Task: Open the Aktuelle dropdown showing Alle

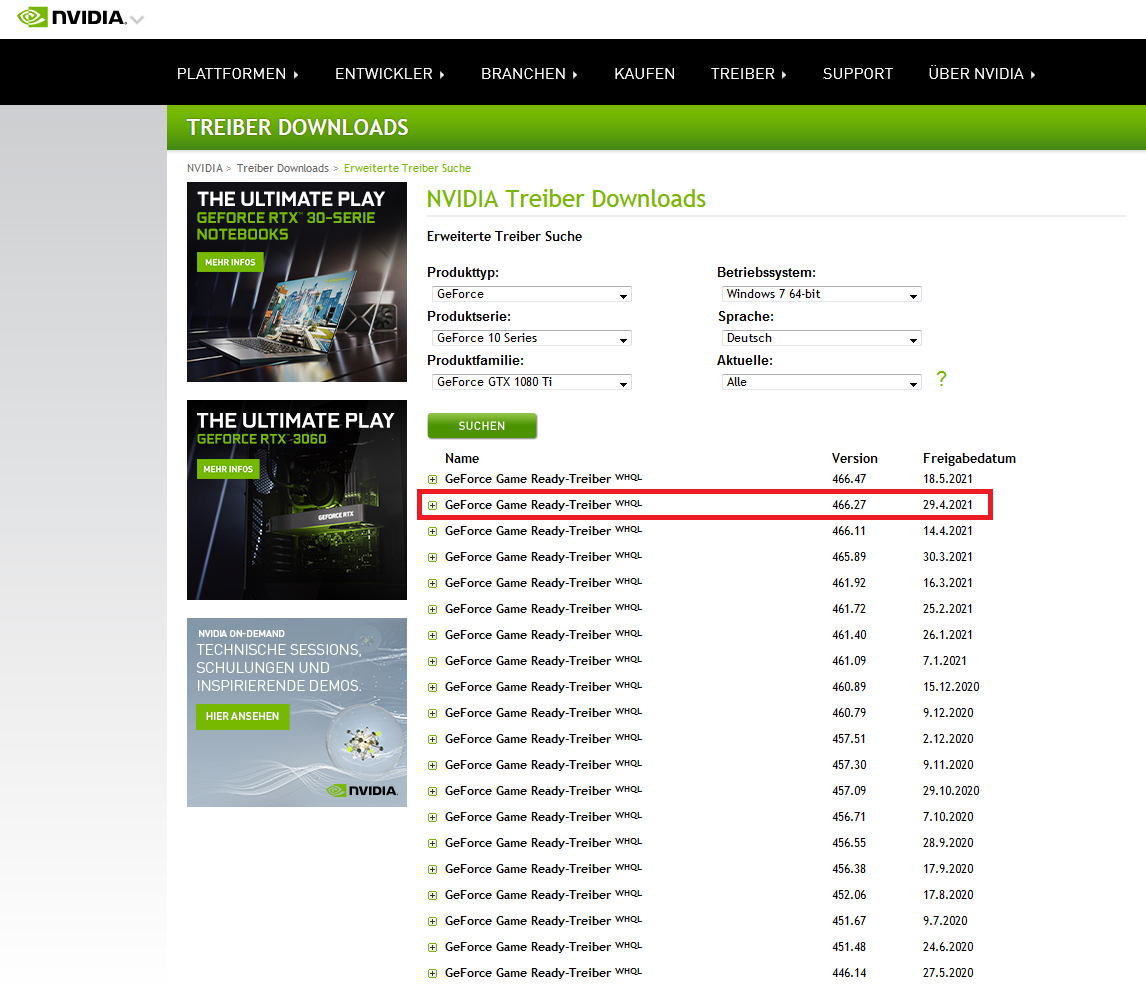Action: coord(821,381)
